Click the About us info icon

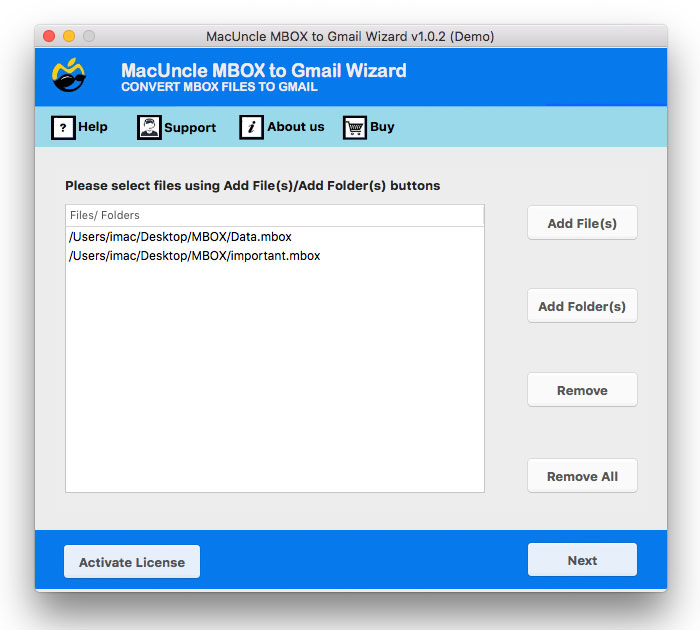point(251,127)
